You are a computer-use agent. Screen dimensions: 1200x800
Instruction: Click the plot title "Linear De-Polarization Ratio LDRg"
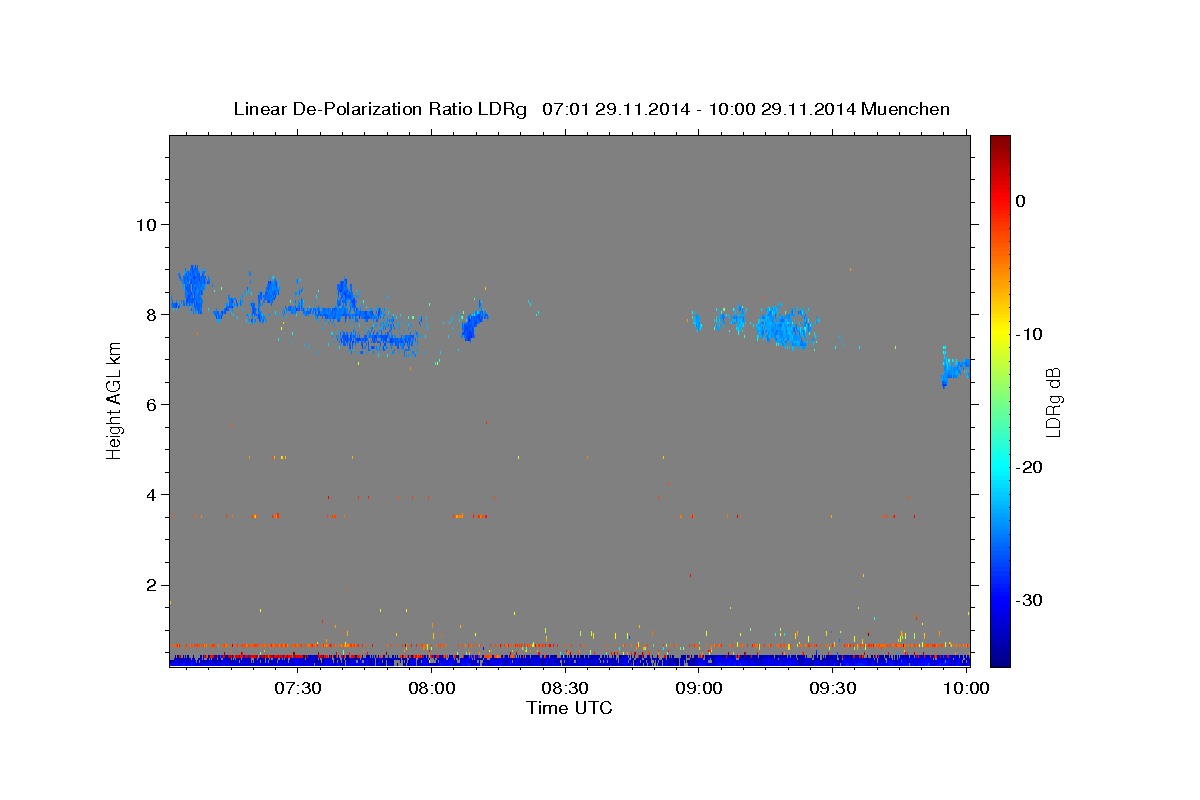tap(379, 109)
